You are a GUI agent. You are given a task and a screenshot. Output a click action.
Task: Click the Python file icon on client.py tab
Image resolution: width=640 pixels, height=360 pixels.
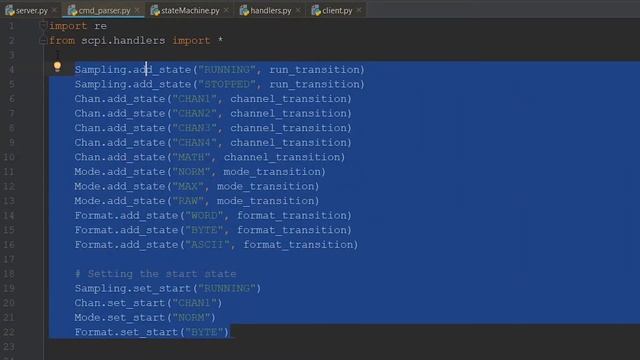(316, 11)
